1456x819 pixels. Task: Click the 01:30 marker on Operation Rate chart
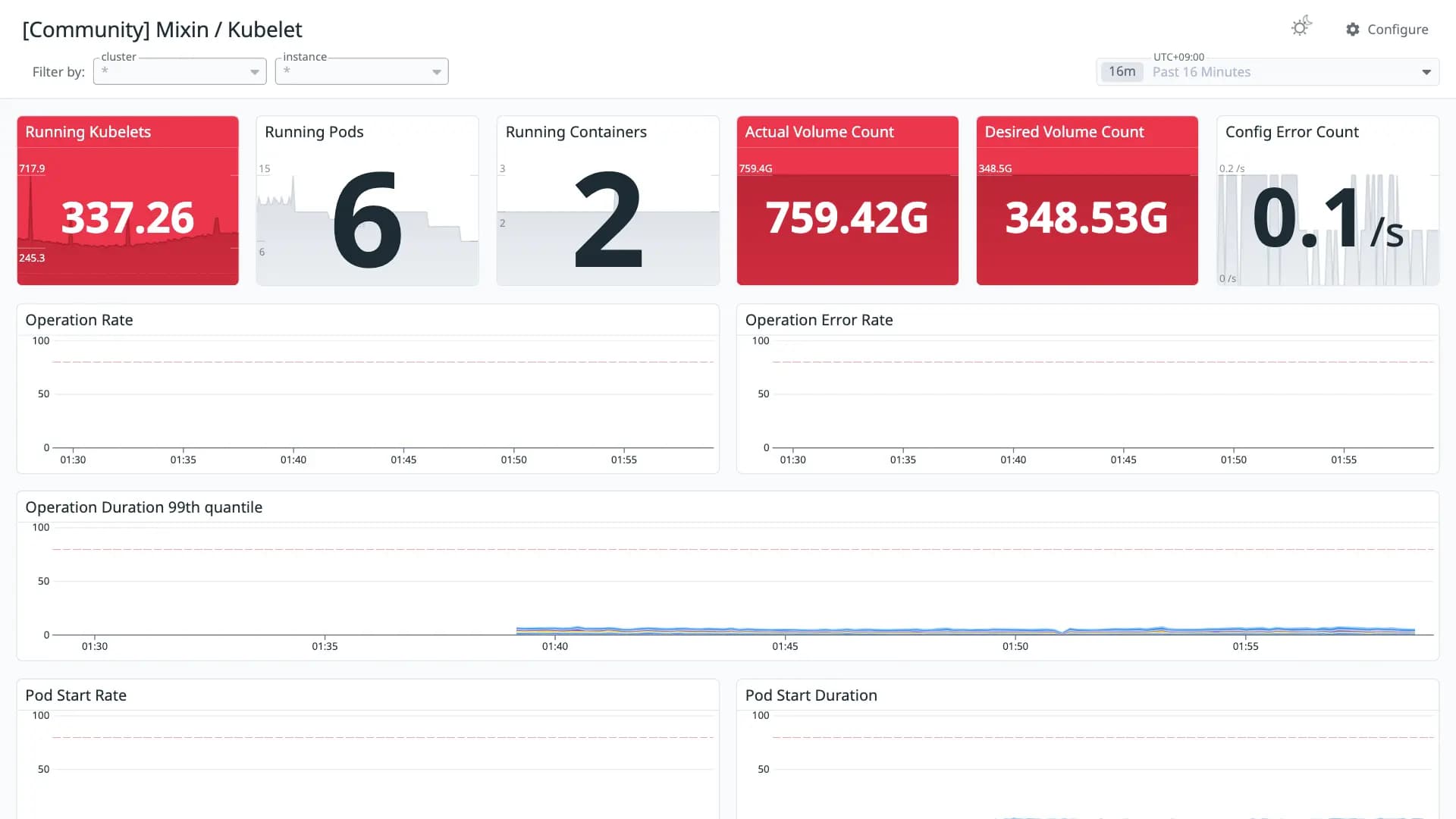[x=73, y=460]
